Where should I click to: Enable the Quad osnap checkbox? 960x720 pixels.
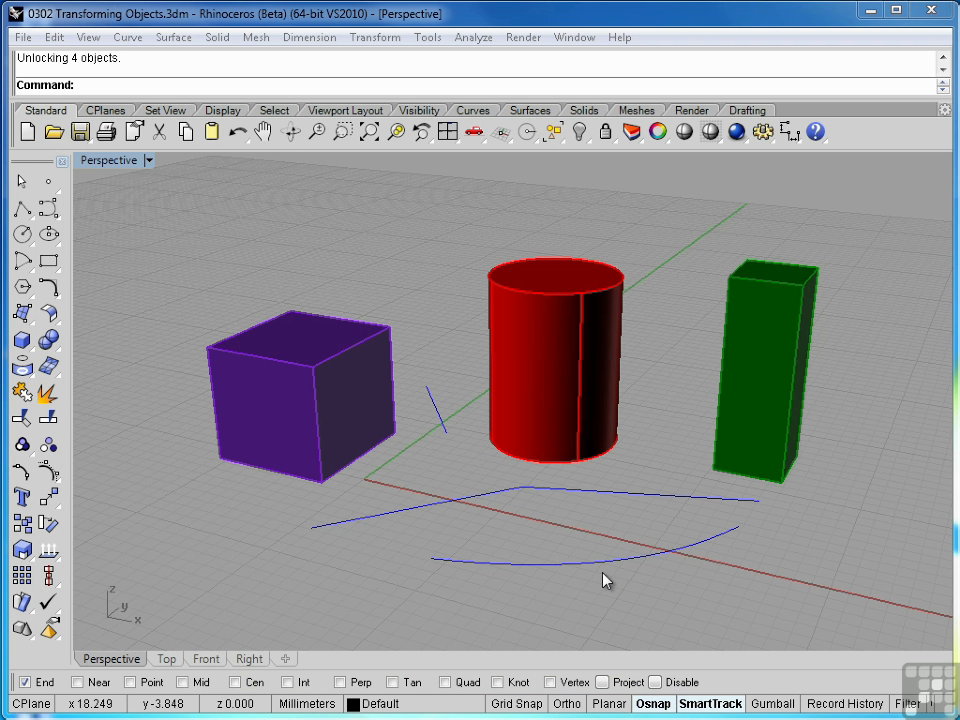point(445,682)
